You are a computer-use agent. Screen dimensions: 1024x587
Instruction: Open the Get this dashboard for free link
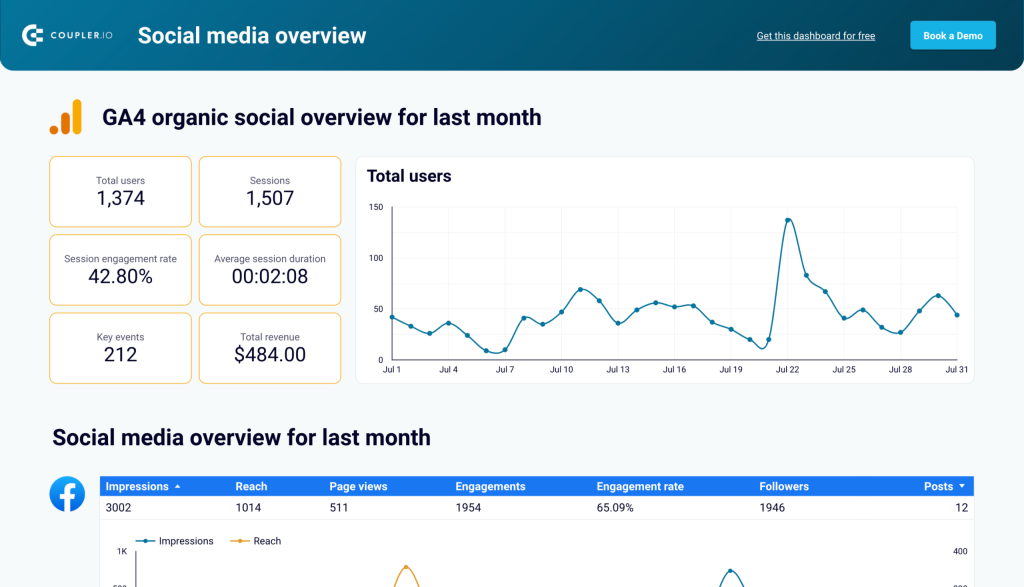tap(815, 35)
